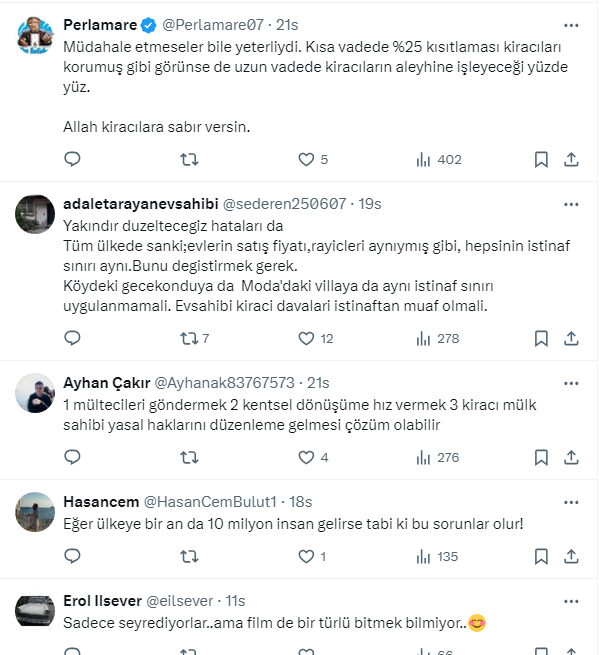Bookmark Perlamare's tweet

pos(540,159)
